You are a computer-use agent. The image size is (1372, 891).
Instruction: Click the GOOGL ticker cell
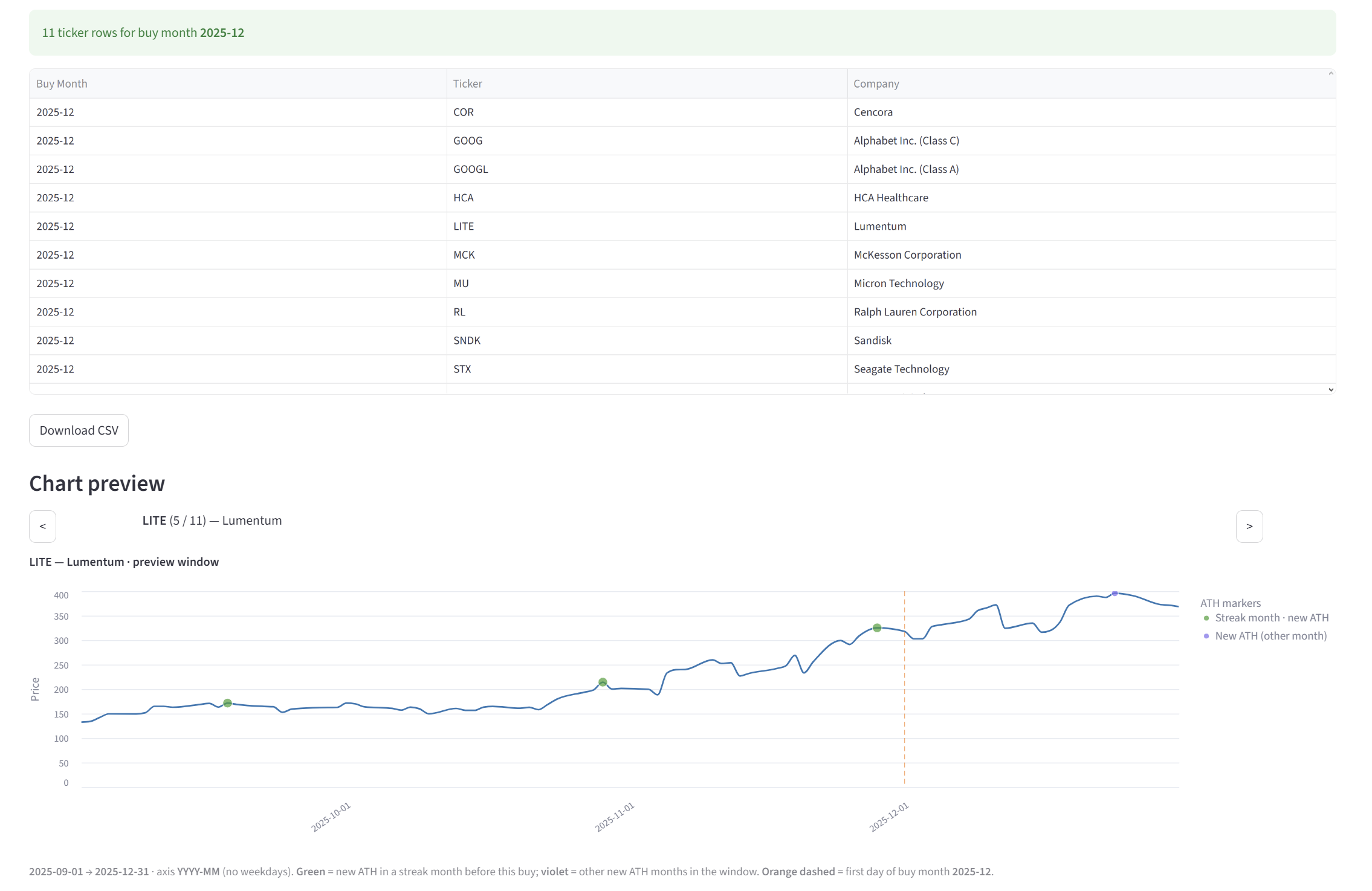tap(470, 169)
